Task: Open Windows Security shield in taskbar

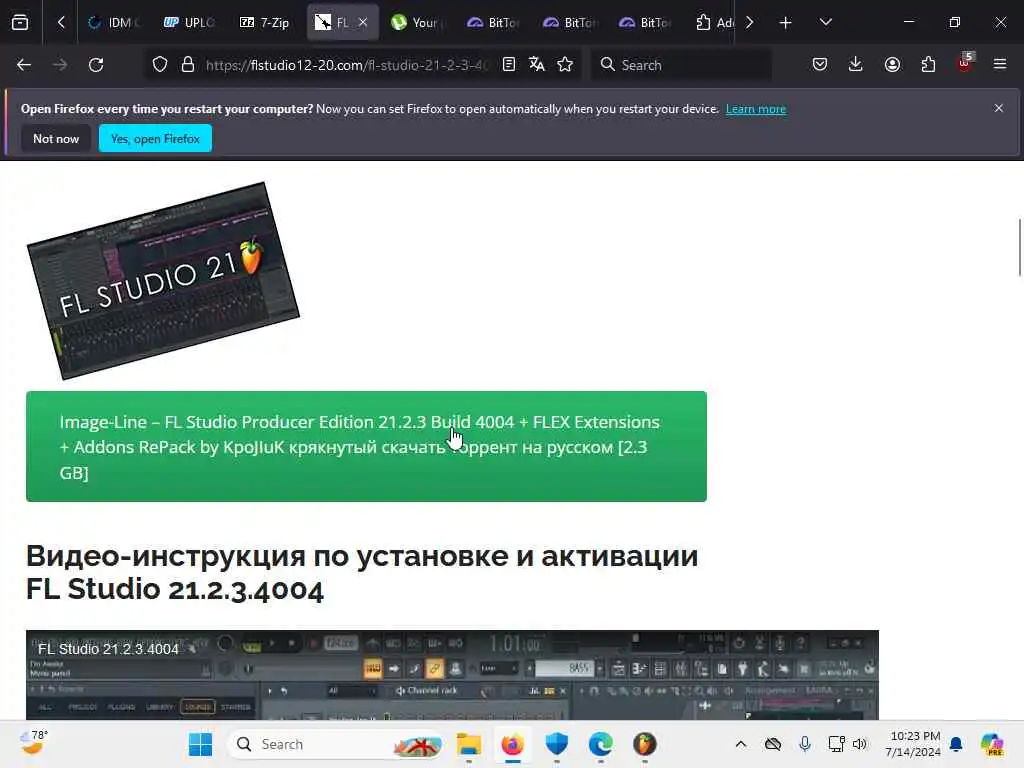Action: click(x=556, y=744)
